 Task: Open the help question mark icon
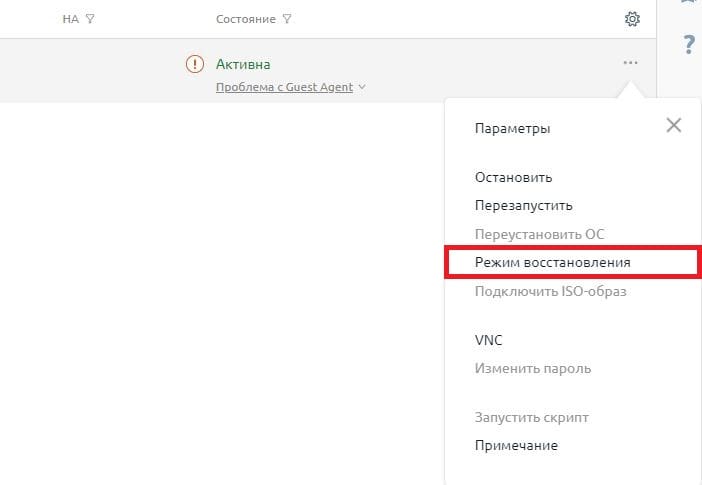click(689, 45)
